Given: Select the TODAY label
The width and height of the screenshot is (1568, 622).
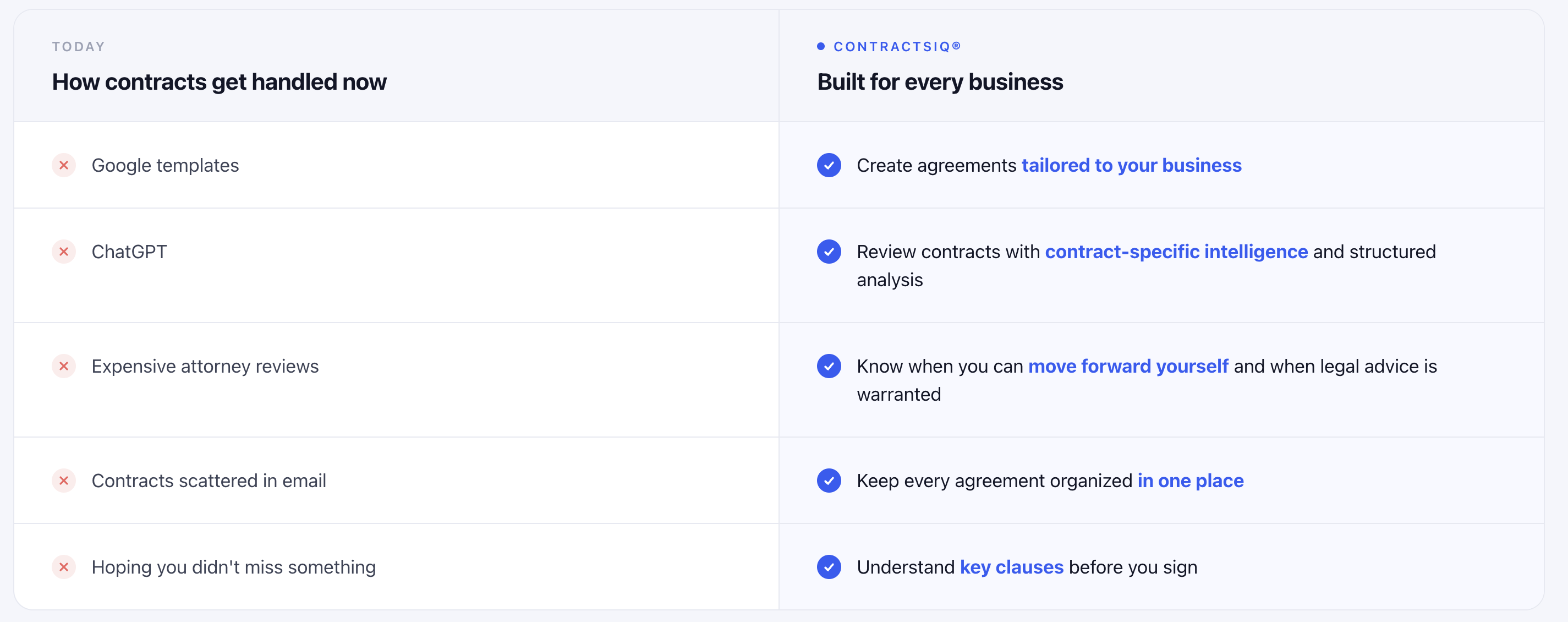Looking at the screenshot, I should 79,47.
